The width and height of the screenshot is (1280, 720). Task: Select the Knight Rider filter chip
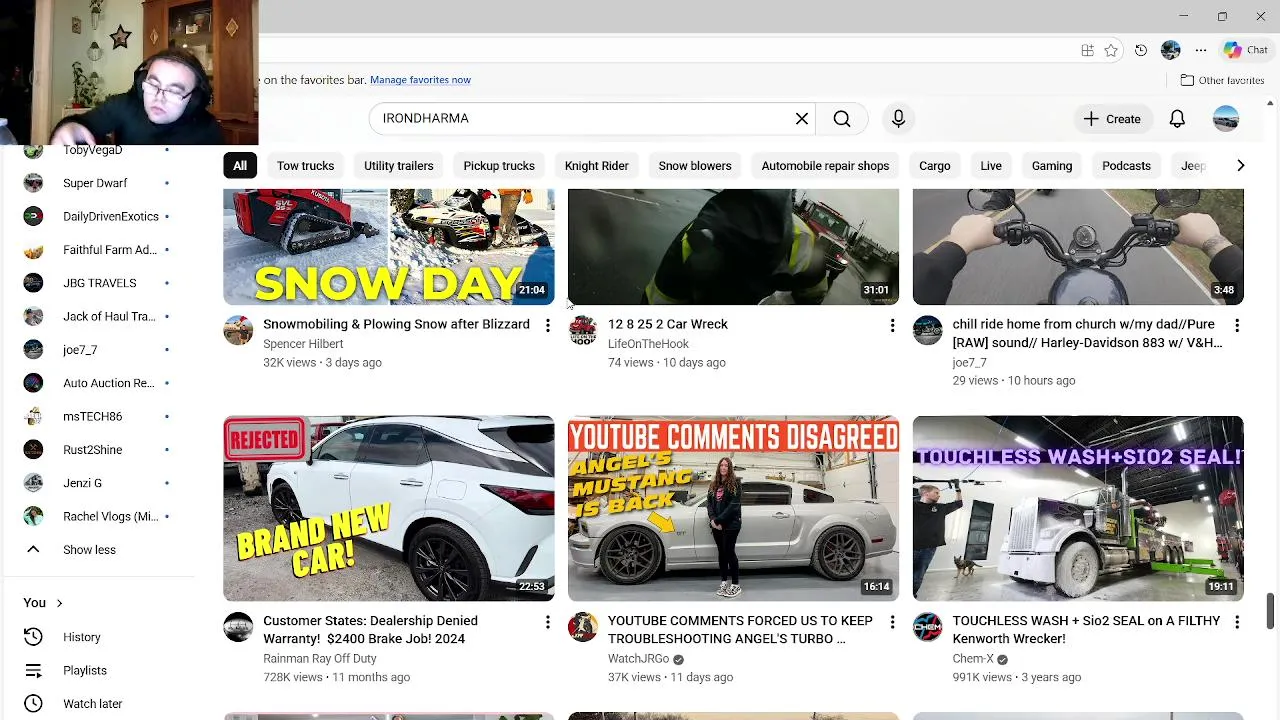(596, 166)
